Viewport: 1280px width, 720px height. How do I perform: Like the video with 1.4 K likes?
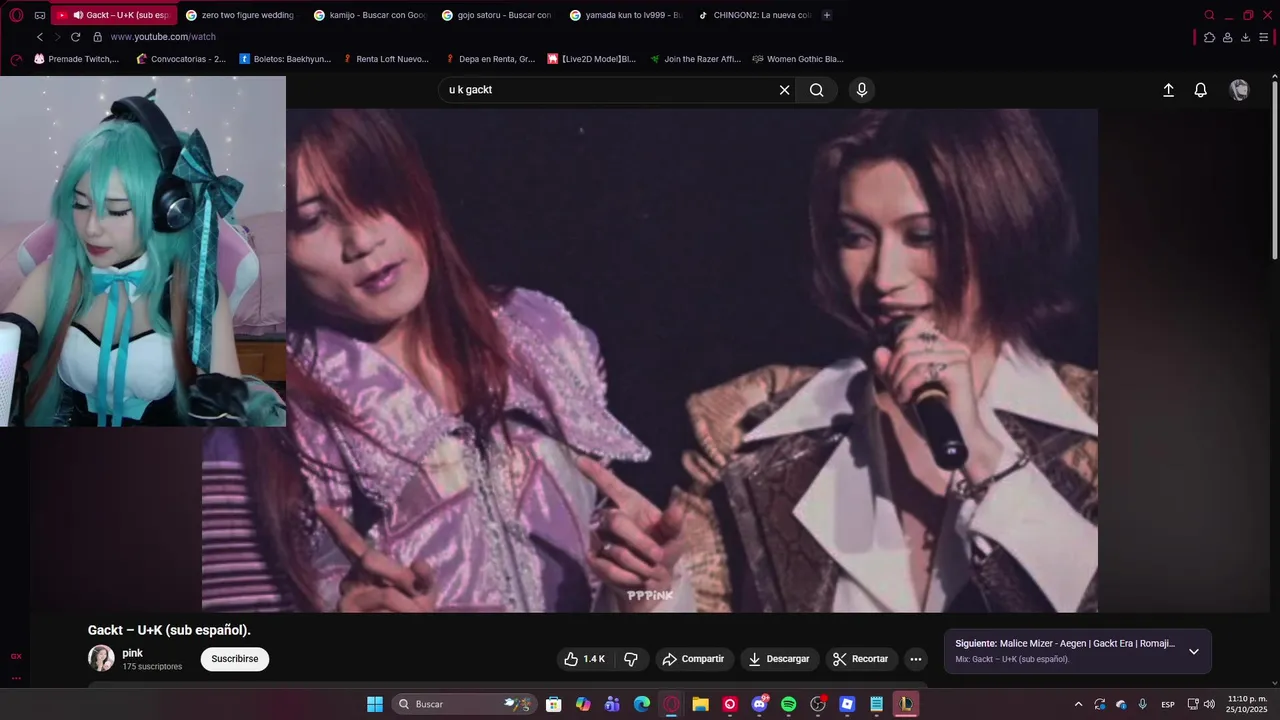(584, 659)
